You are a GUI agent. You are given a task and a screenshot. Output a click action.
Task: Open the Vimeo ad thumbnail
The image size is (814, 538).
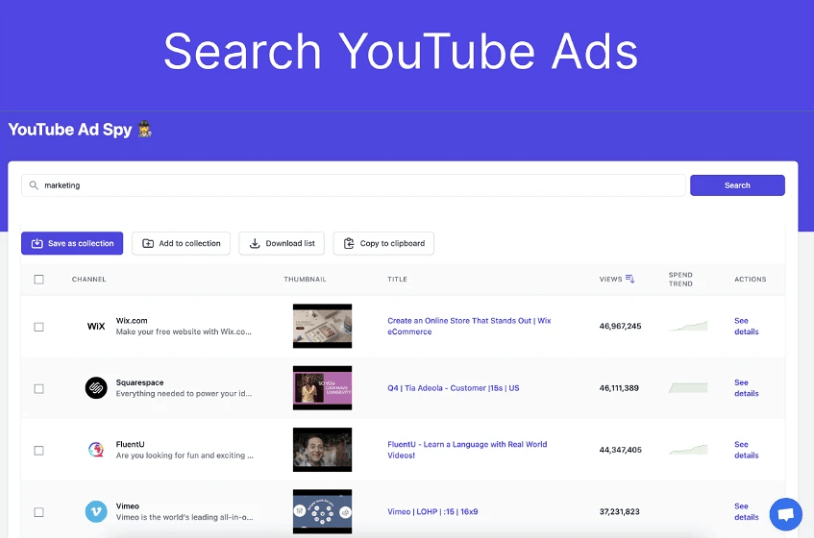pyautogui.click(x=322, y=512)
